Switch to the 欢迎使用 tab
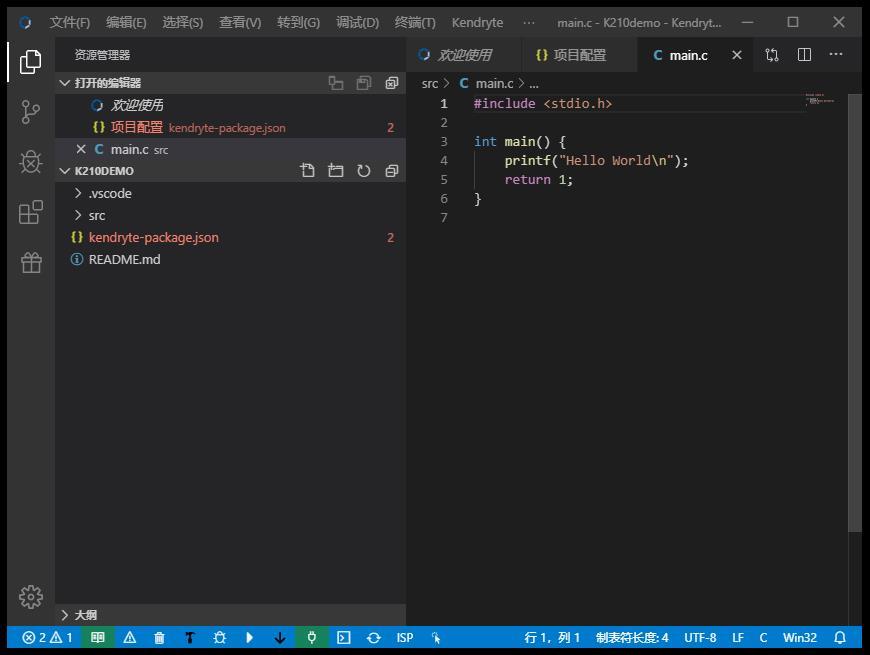The height and width of the screenshot is (655, 870). click(464, 55)
